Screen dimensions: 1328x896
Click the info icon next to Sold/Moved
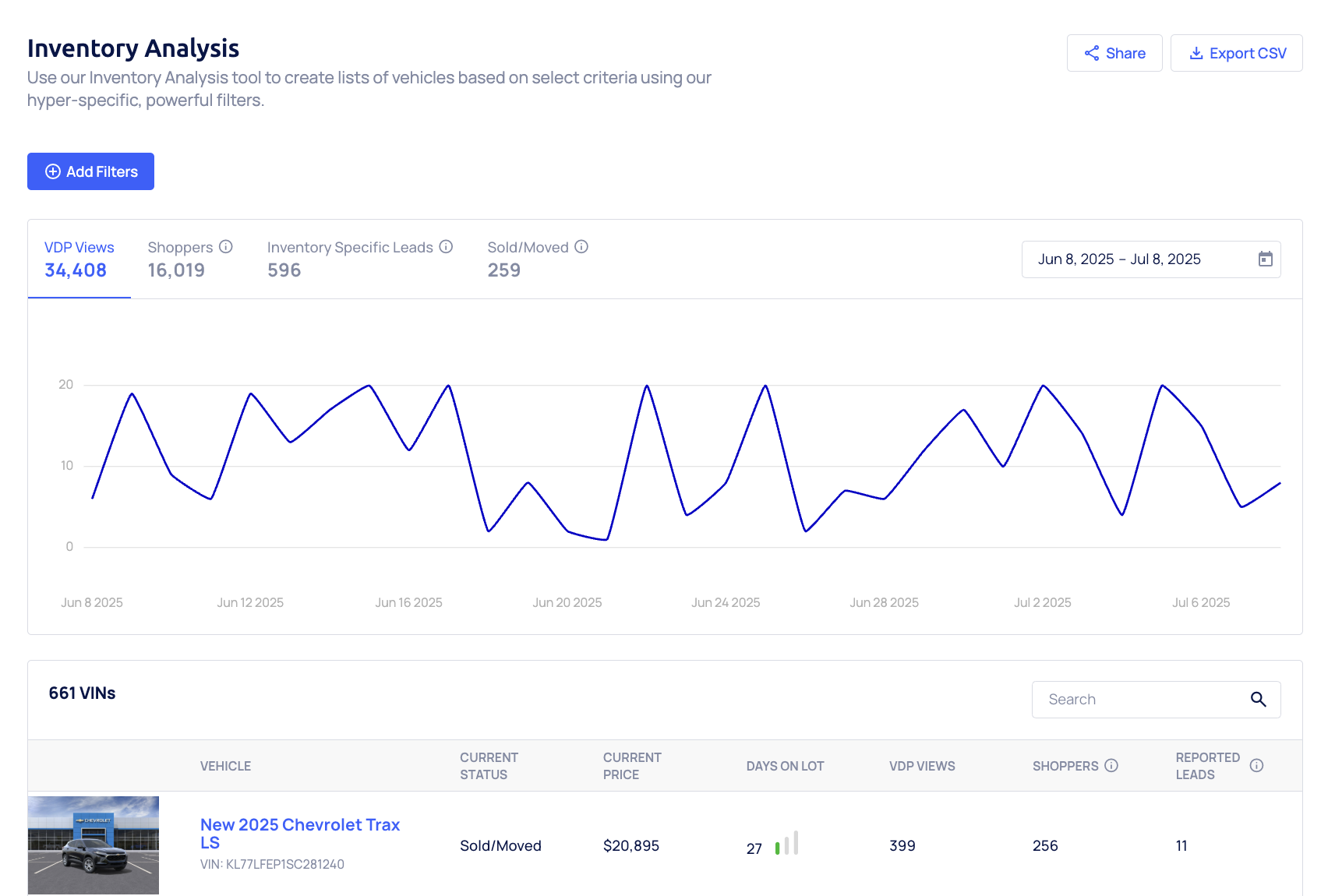581,247
